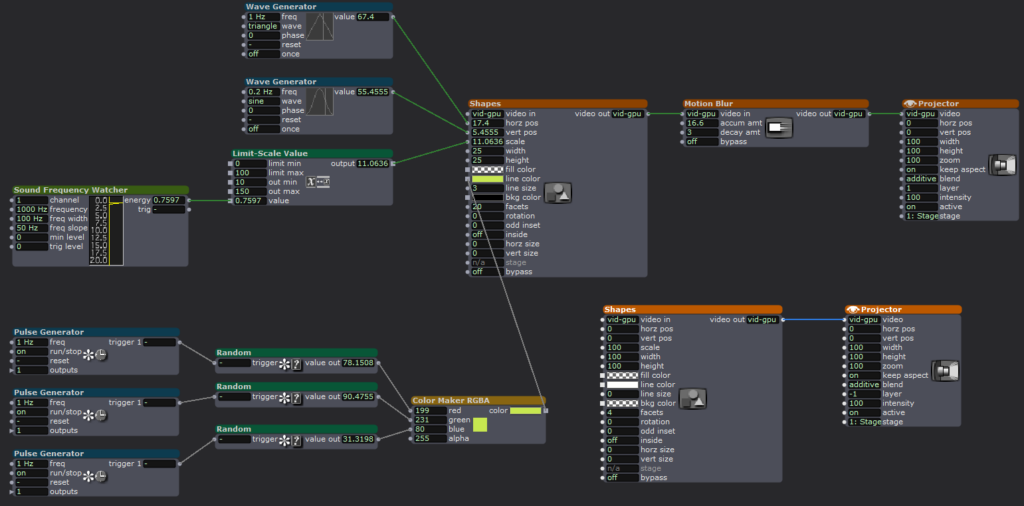Toggle run/stop on the bottom Pulse Generator
Viewport: 1024px width, 506px height.
30,473
